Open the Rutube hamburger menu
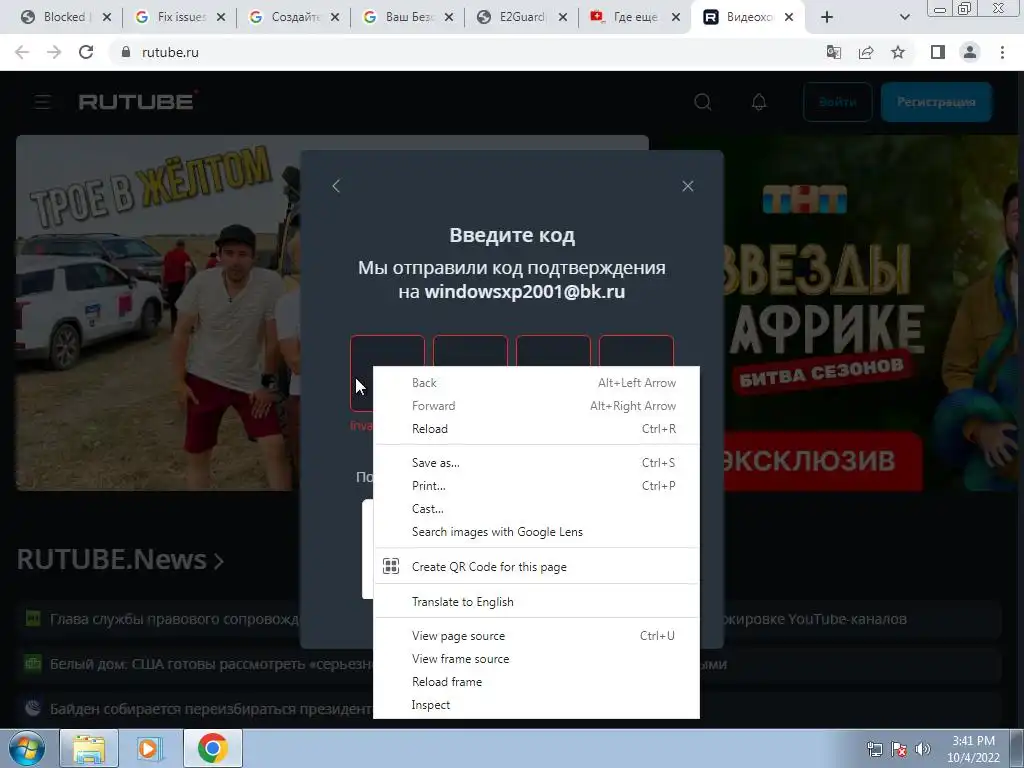 click(x=42, y=102)
